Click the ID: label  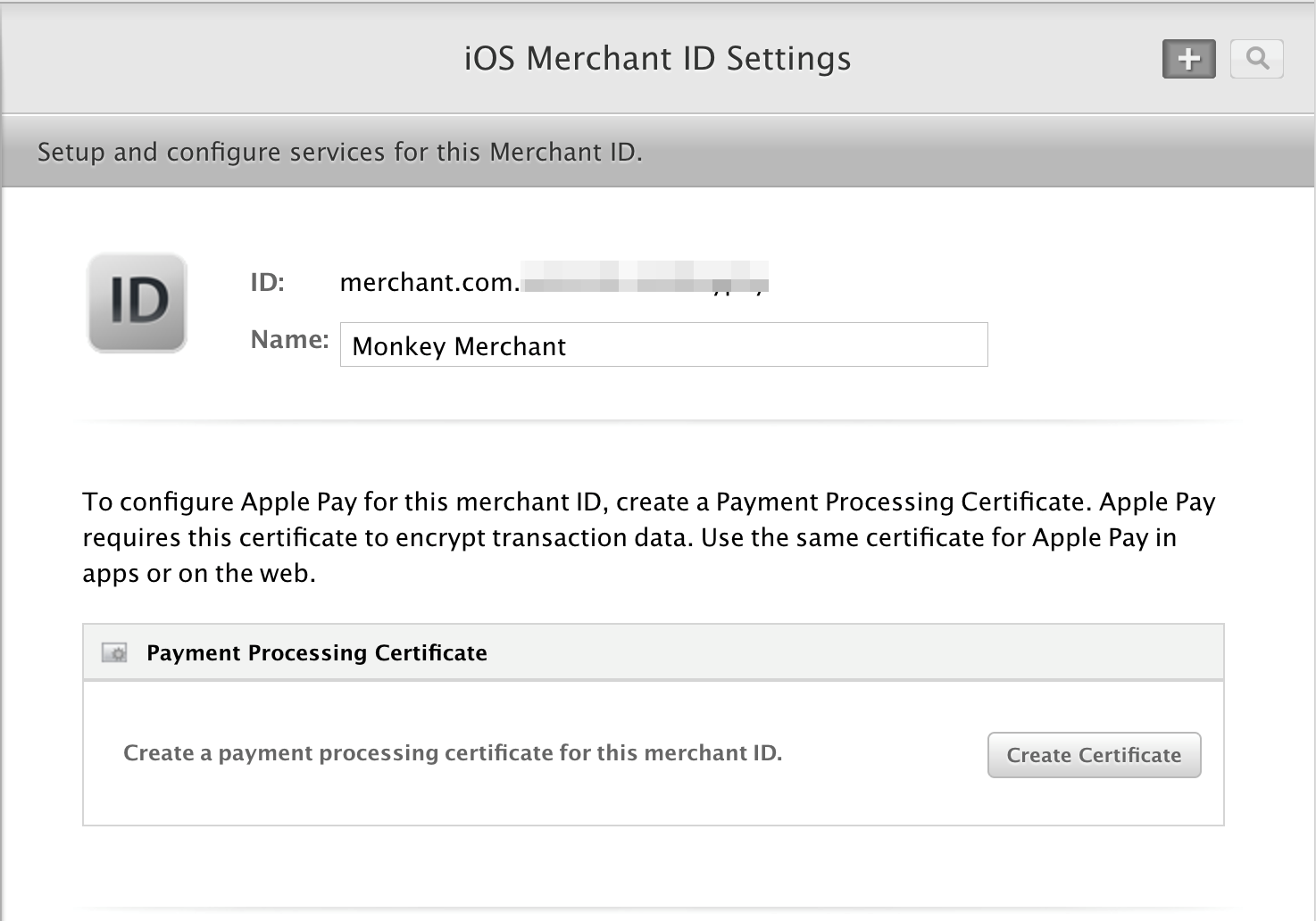coord(267,282)
